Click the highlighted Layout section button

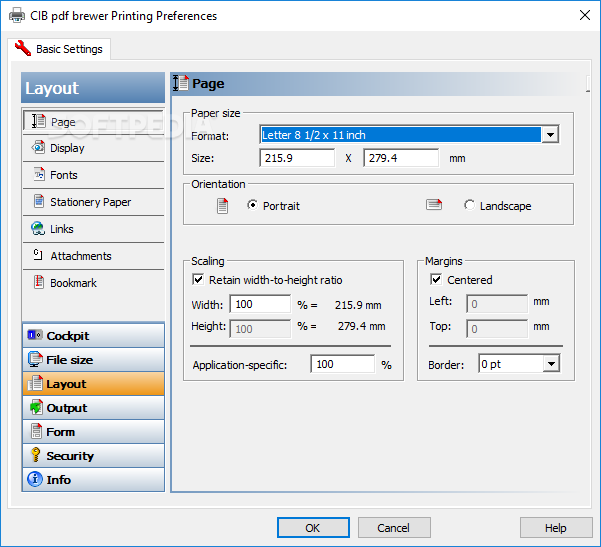pyautogui.click(x=94, y=383)
